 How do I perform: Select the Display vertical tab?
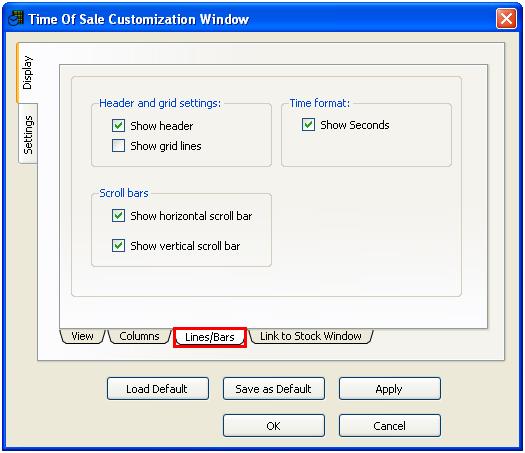27,73
